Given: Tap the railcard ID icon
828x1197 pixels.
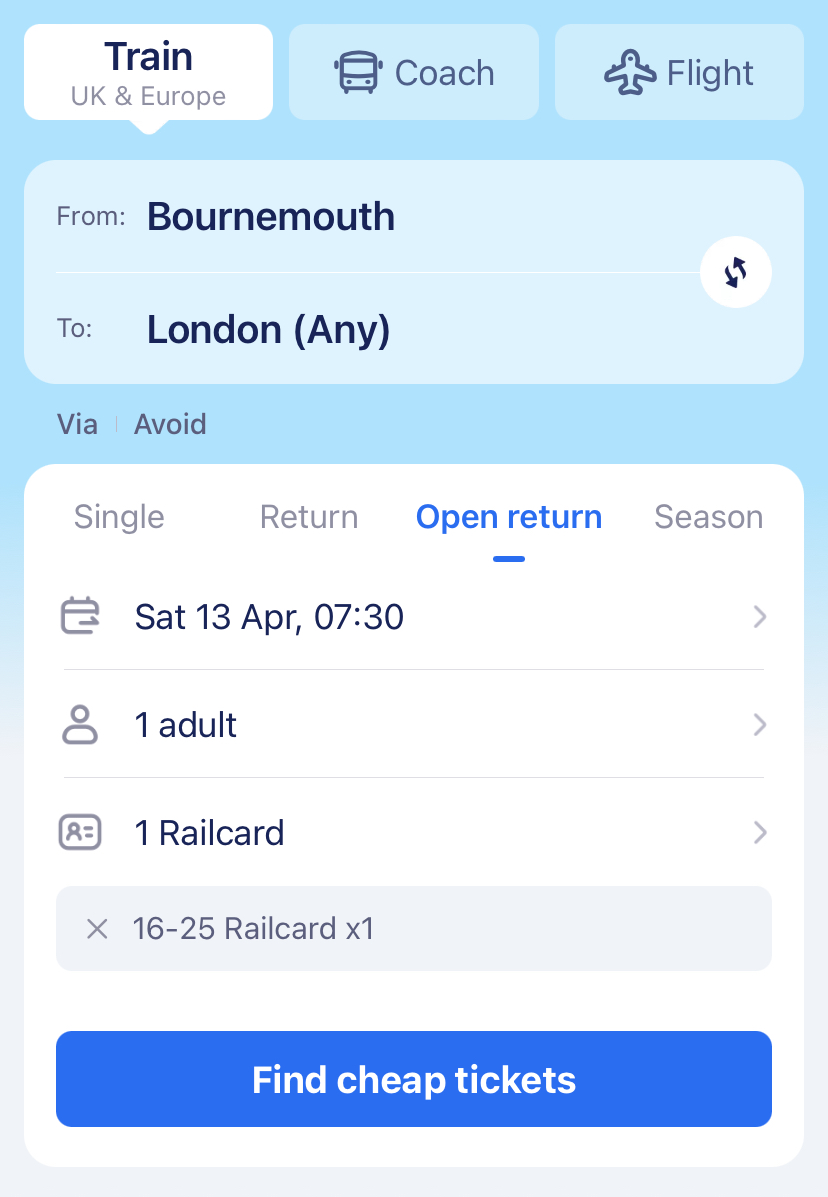Looking at the screenshot, I should 80,832.
